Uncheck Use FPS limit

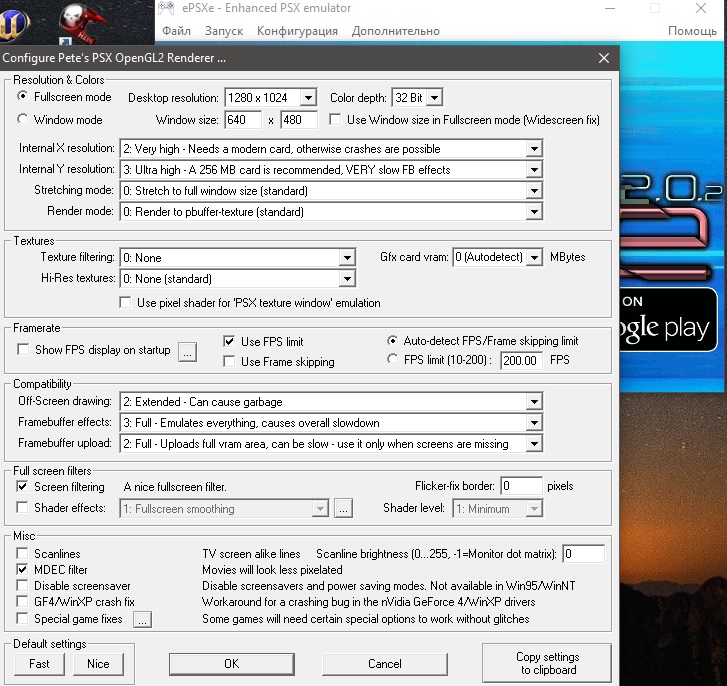[x=229, y=342]
